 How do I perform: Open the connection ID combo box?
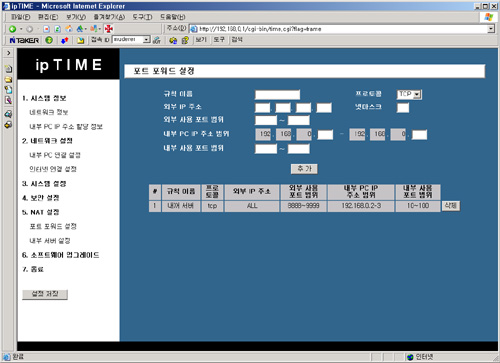click(131, 40)
